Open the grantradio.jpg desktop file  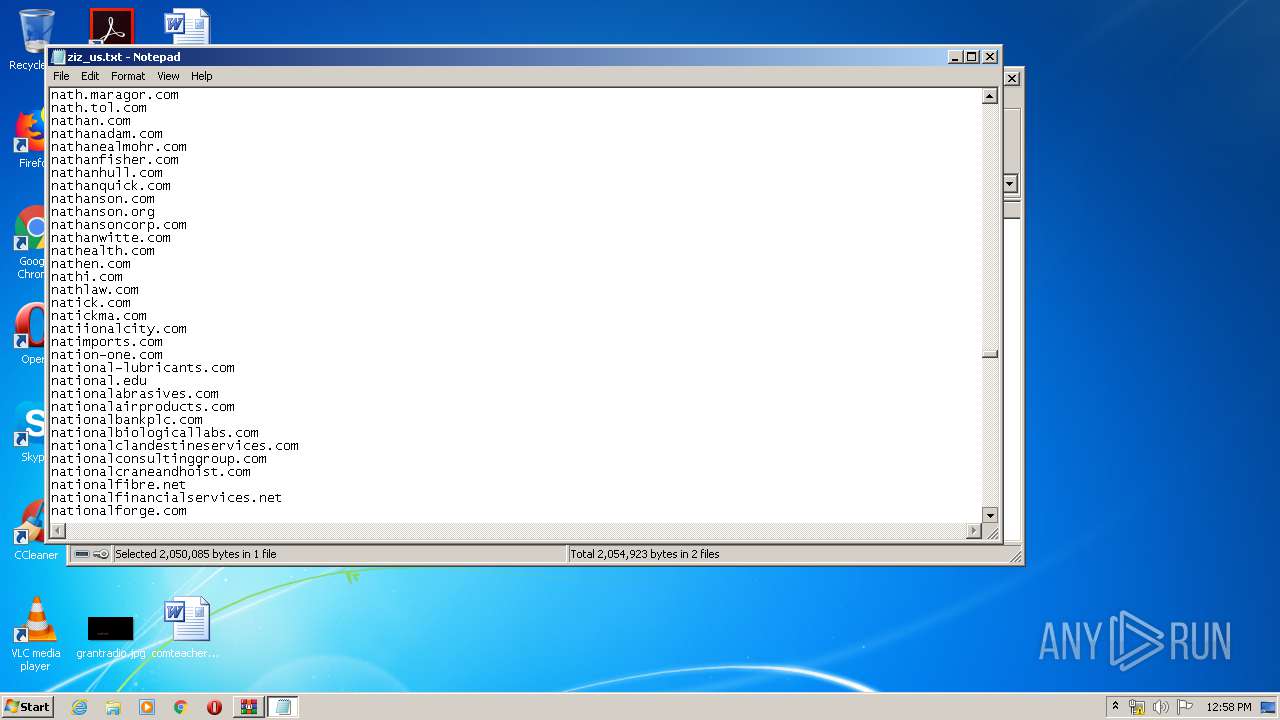pos(110,636)
